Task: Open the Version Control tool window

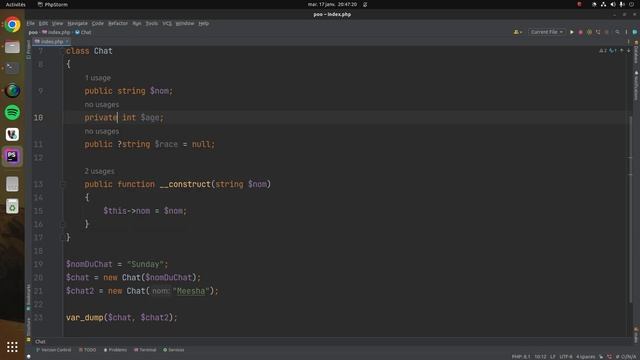Action: (x=53, y=350)
